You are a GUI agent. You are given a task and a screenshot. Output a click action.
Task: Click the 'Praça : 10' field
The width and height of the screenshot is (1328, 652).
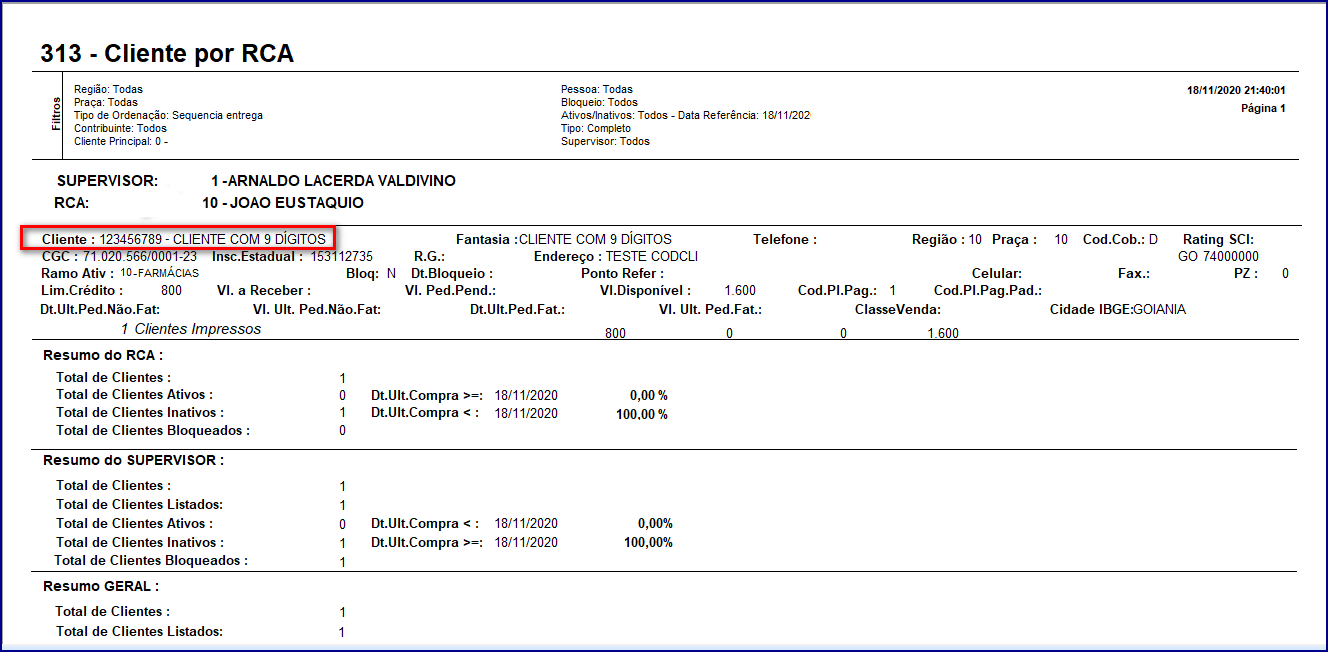pyautogui.click(x=1030, y=240)
